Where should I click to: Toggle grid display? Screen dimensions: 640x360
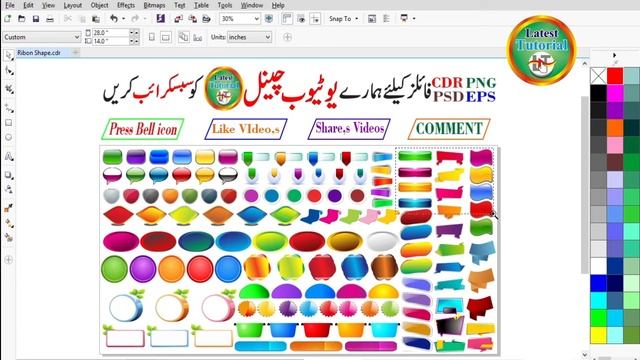[301, 19]
